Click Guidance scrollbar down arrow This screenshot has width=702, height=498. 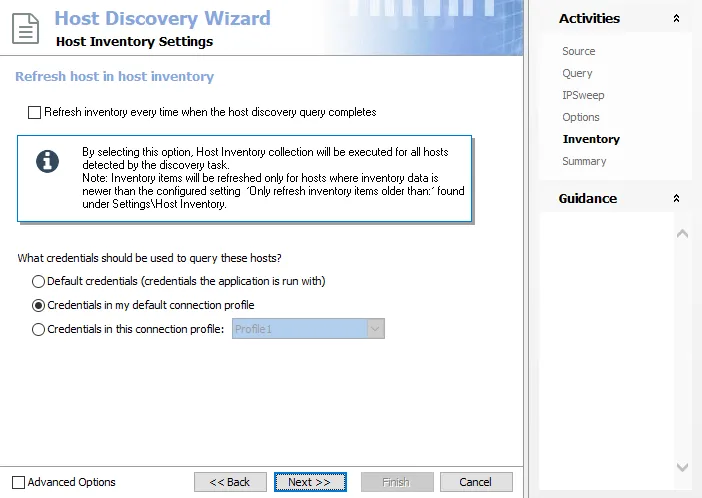[682, 467]
